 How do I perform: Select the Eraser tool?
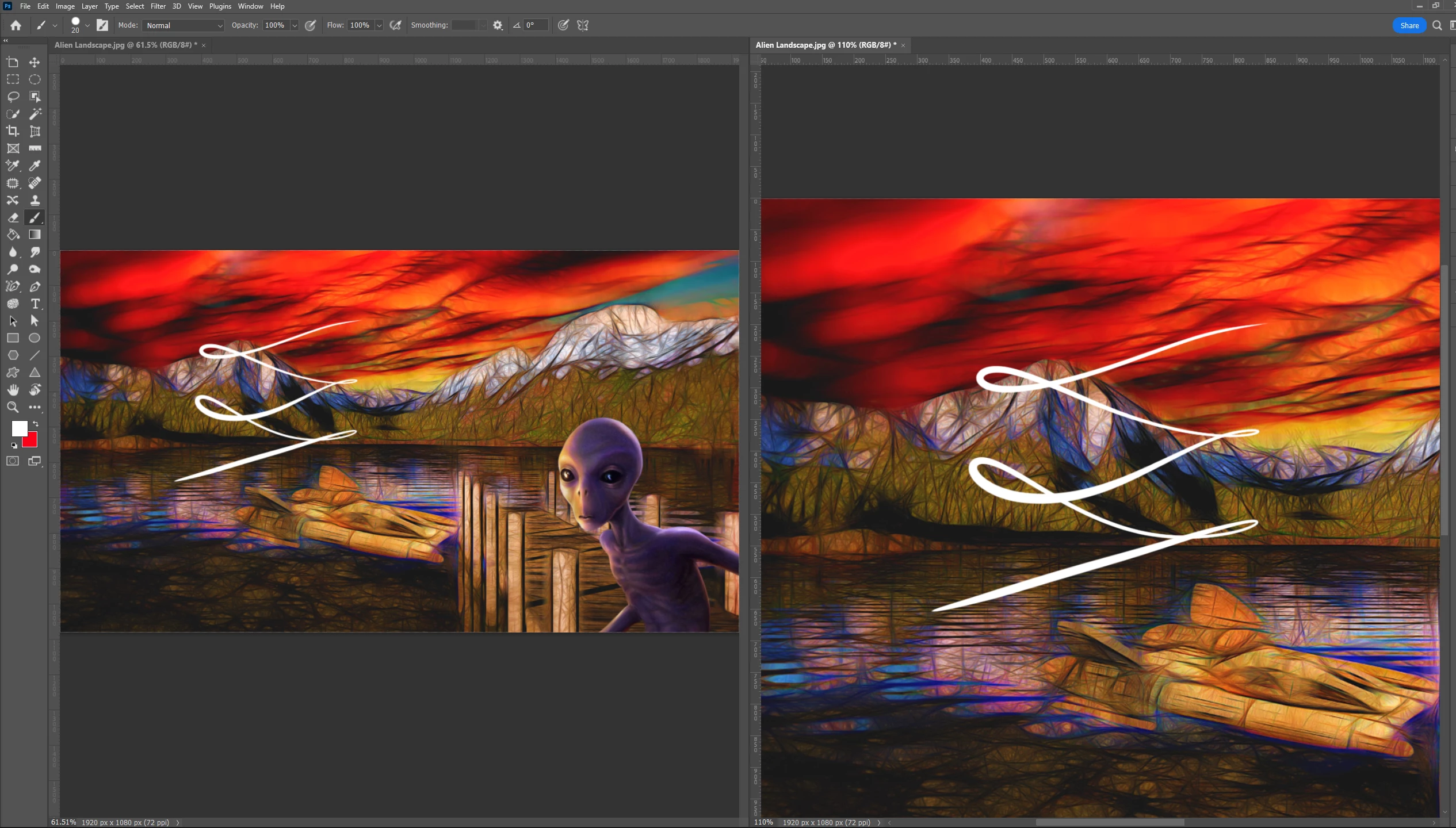point(13,217)
